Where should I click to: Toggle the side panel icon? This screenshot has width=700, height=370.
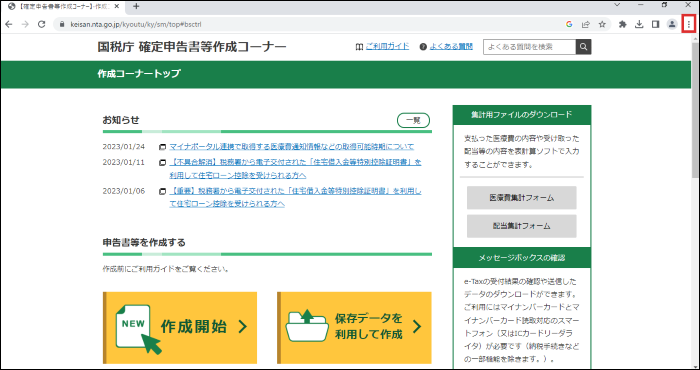[655, 25]
